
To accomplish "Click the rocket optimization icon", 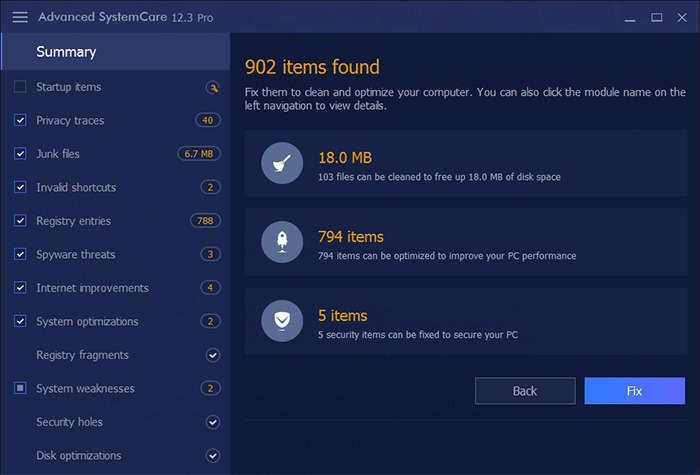I will tap(282, 242).
